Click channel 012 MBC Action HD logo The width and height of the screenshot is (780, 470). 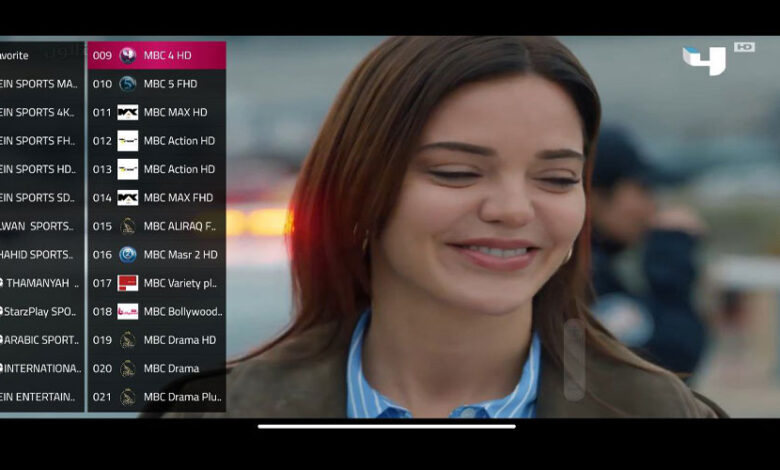(128, 141)
